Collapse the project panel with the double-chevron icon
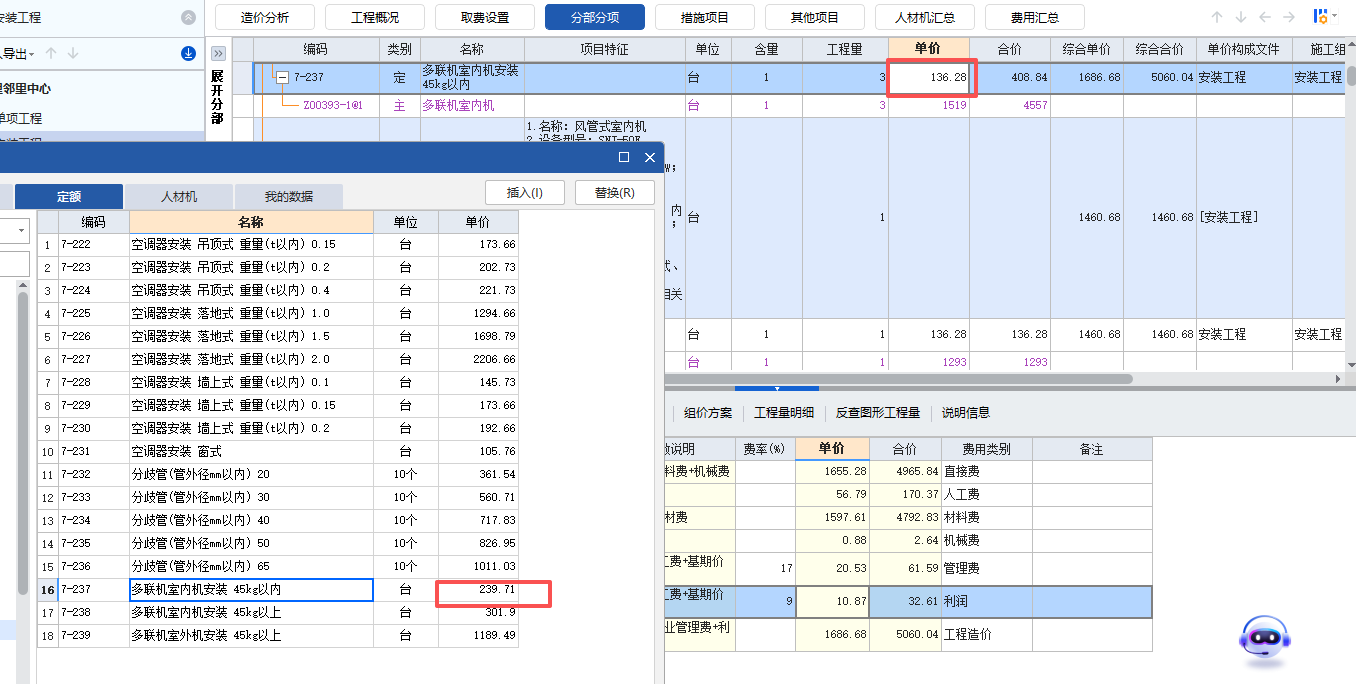 tap(188, 18)
